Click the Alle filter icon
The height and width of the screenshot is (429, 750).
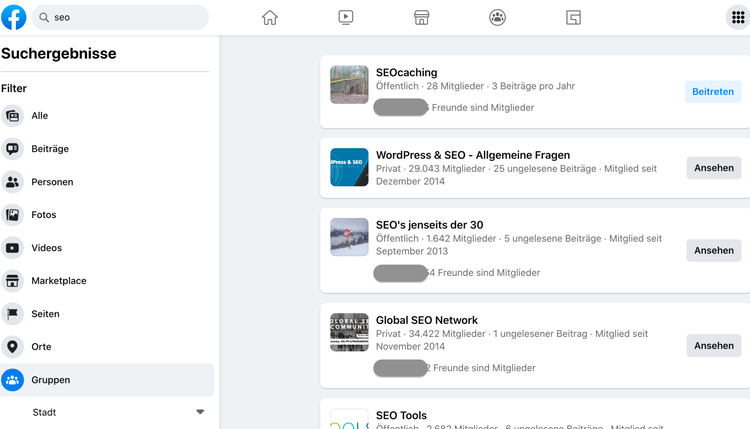[x=12, y=116]
